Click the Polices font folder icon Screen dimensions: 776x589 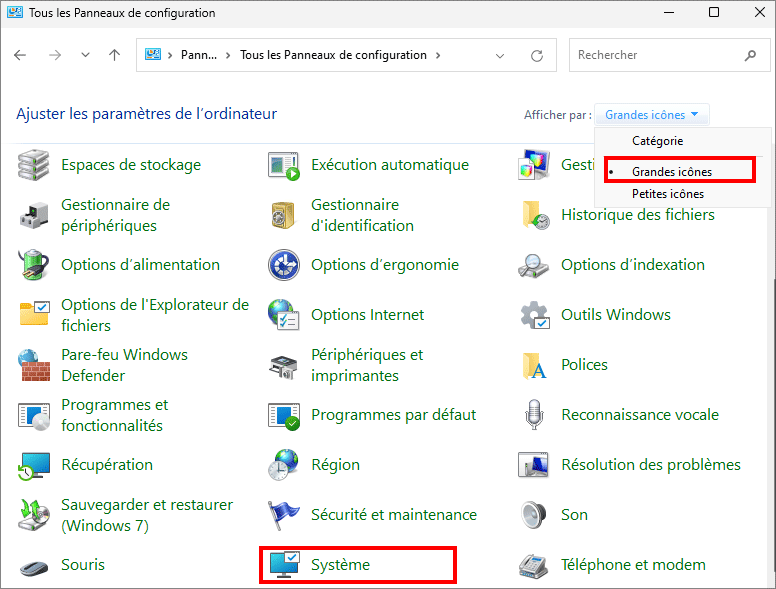coord(534,365)
